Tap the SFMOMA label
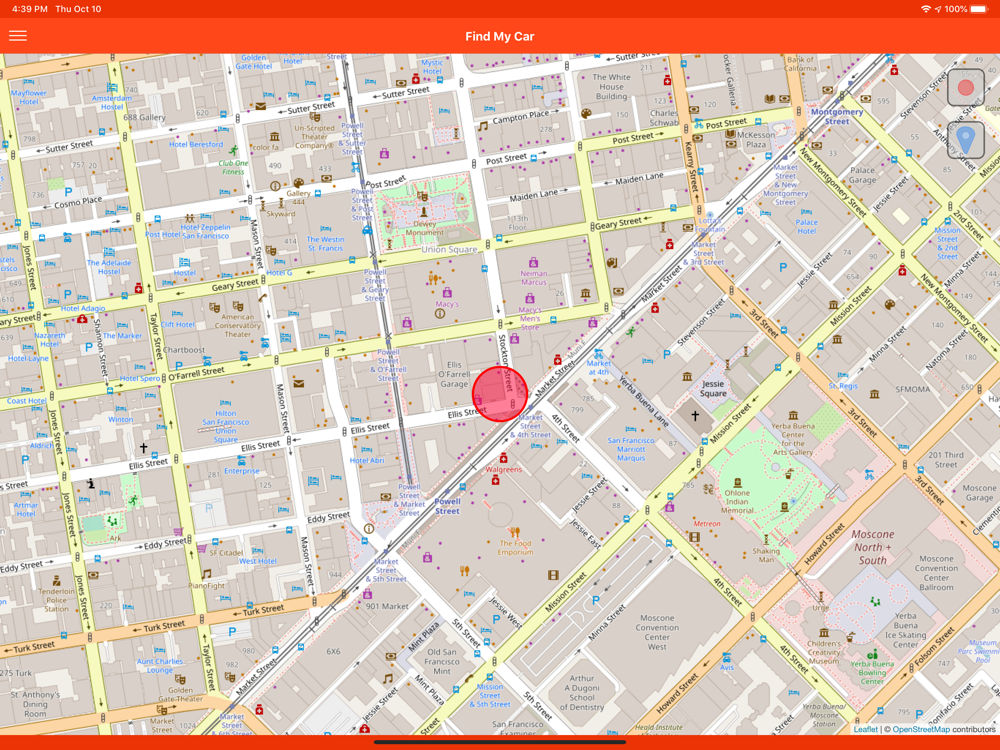 click(x=913, y=389)
